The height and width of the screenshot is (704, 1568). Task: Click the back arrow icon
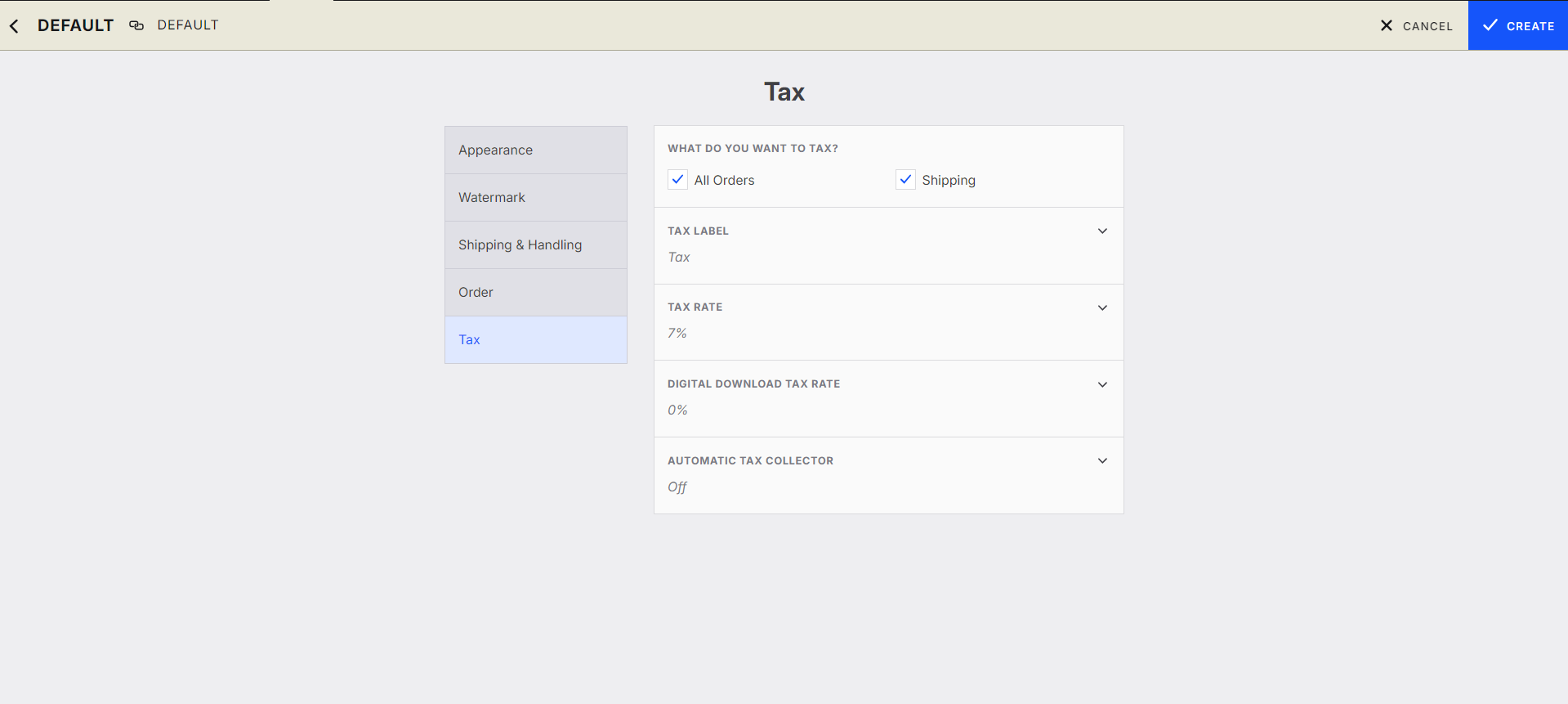pyautogui.click(x=14, y=26)
